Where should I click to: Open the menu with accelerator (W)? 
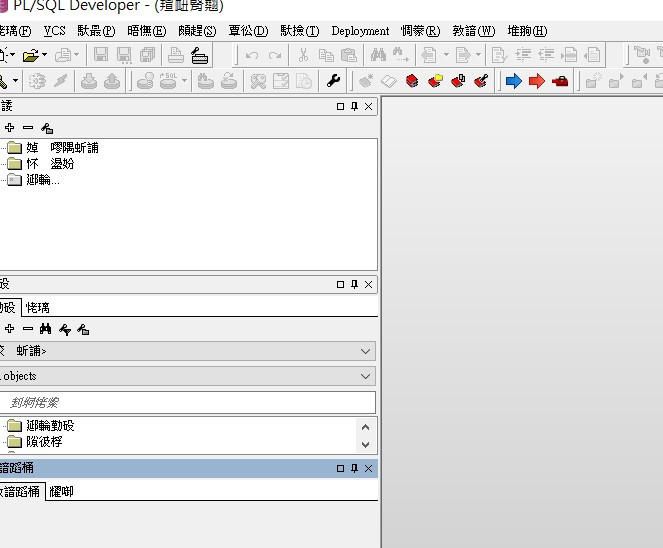[474, 31]
